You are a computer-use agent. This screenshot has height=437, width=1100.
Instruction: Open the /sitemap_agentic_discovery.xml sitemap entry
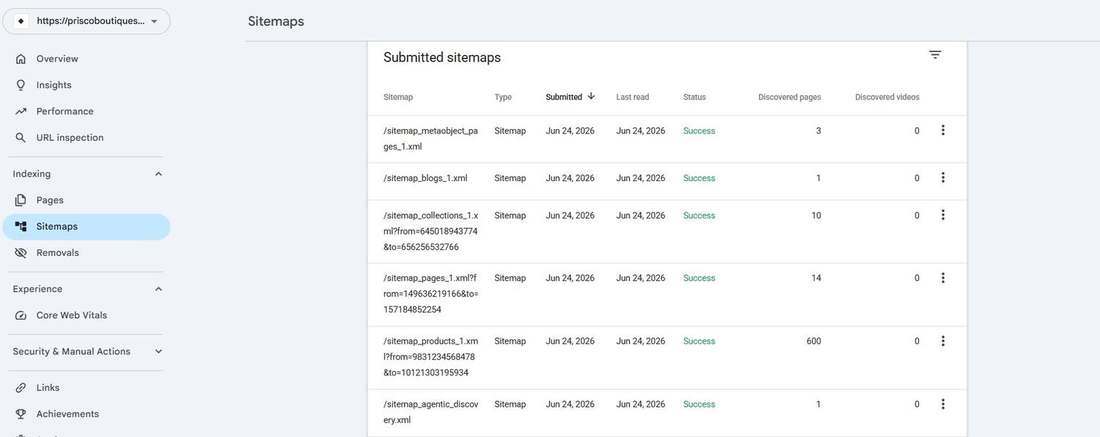pos(430,412)
